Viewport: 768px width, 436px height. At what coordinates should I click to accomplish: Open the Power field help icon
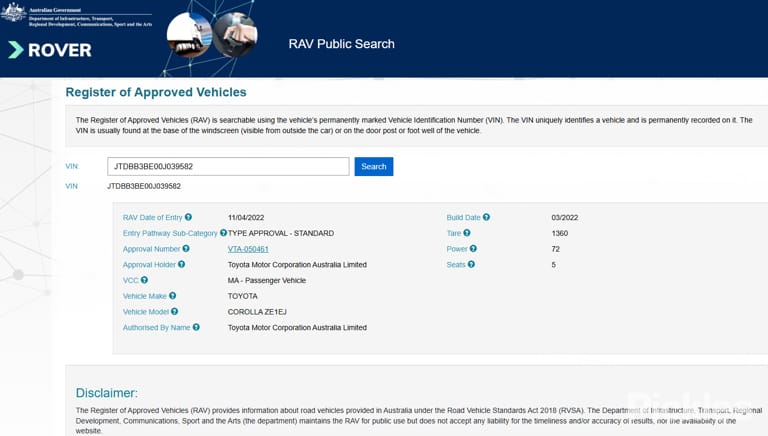473,248
